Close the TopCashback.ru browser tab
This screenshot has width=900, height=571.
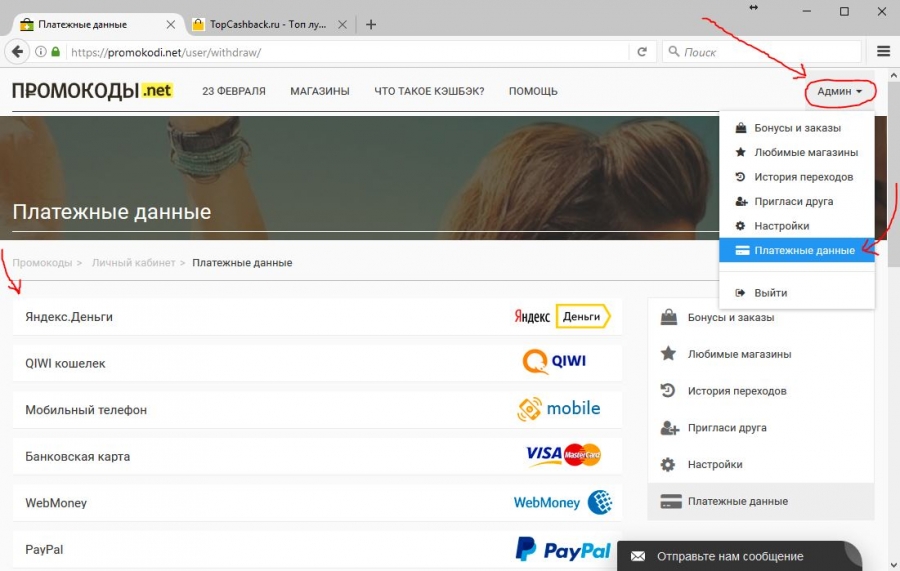(342, 25)
